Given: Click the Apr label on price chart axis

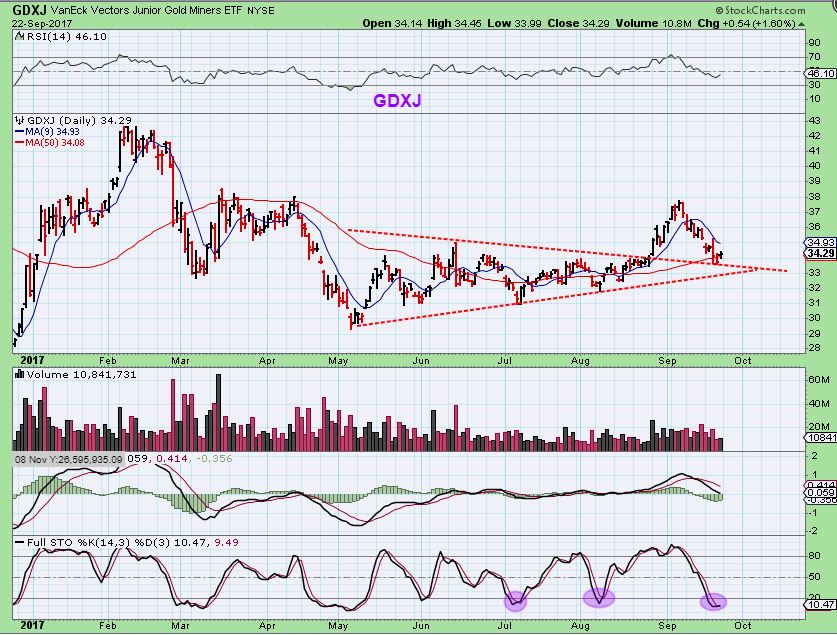Looking at the screenshot, I should [x=267, y=361].
